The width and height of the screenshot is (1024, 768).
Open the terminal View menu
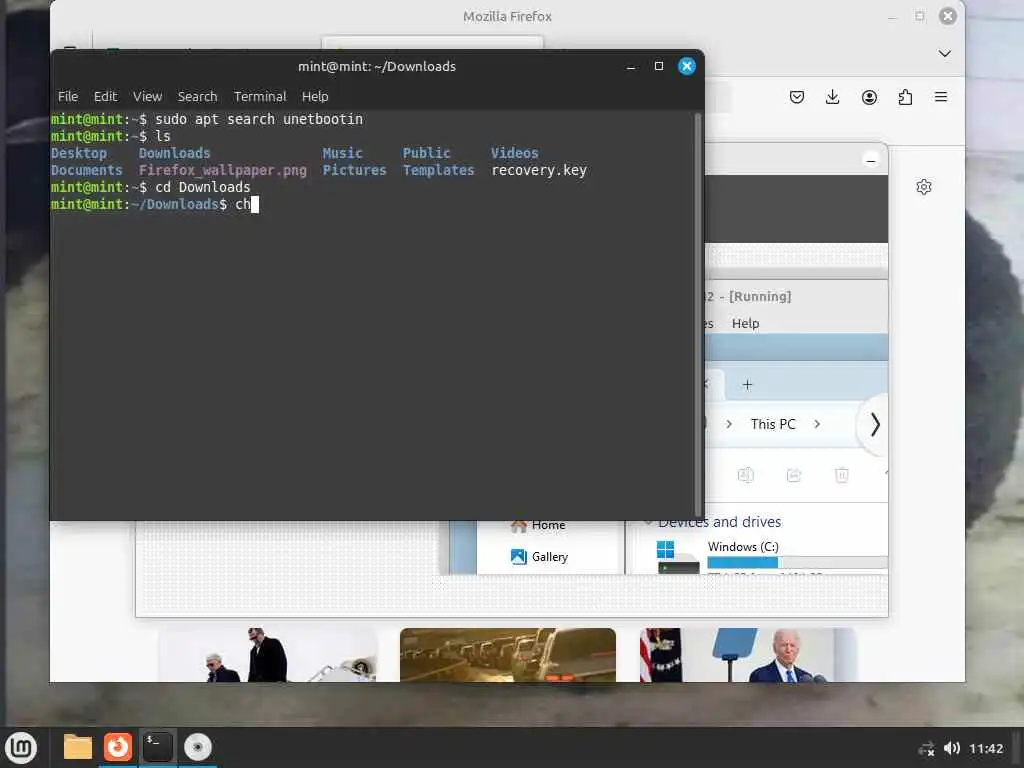point(148,97)
